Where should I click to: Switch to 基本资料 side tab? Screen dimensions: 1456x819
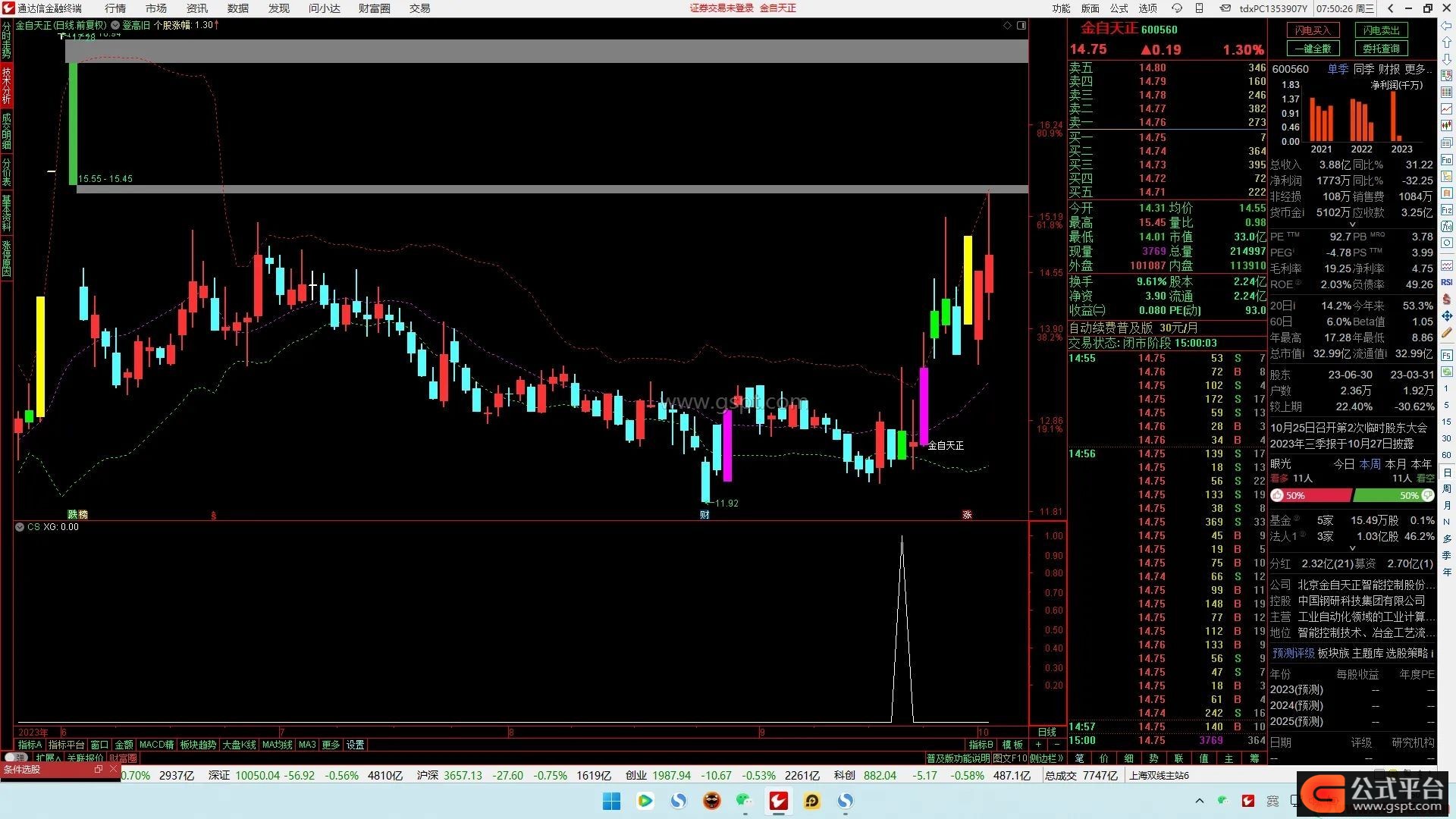6,213
